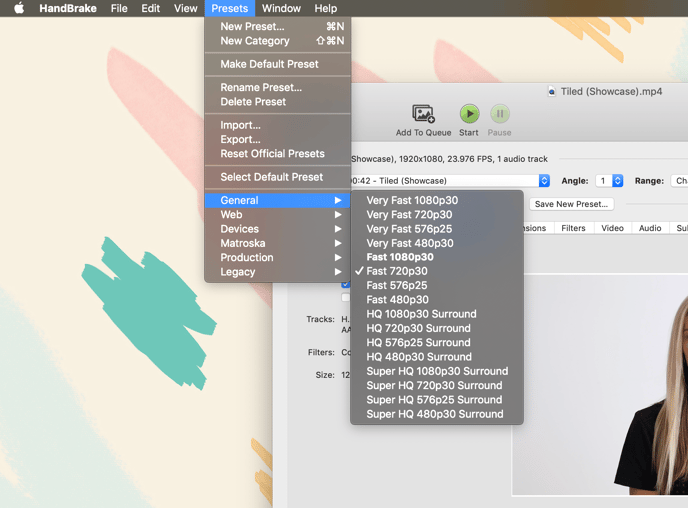The width and height of the screenshot is (688, 508).
Task: Click the Save New Preset… button
Action: click(x=571, y=204)
